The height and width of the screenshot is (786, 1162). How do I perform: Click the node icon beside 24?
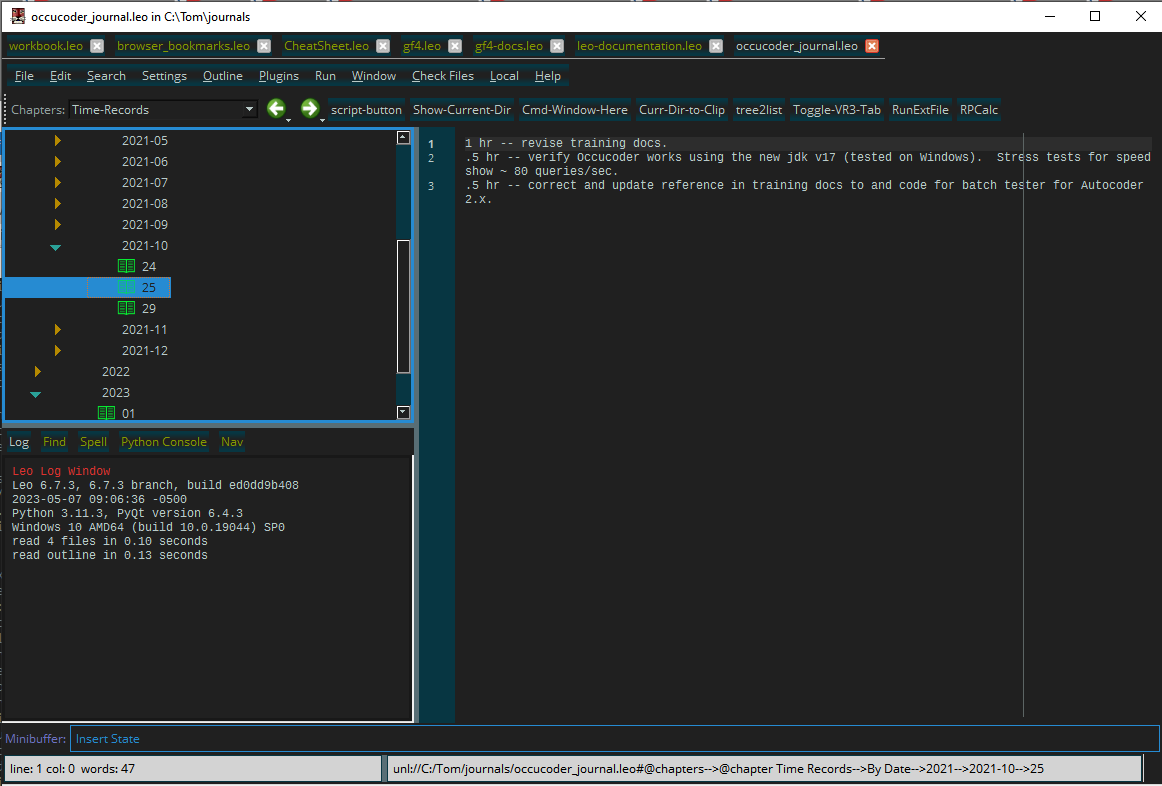click(x=126, y=267)
